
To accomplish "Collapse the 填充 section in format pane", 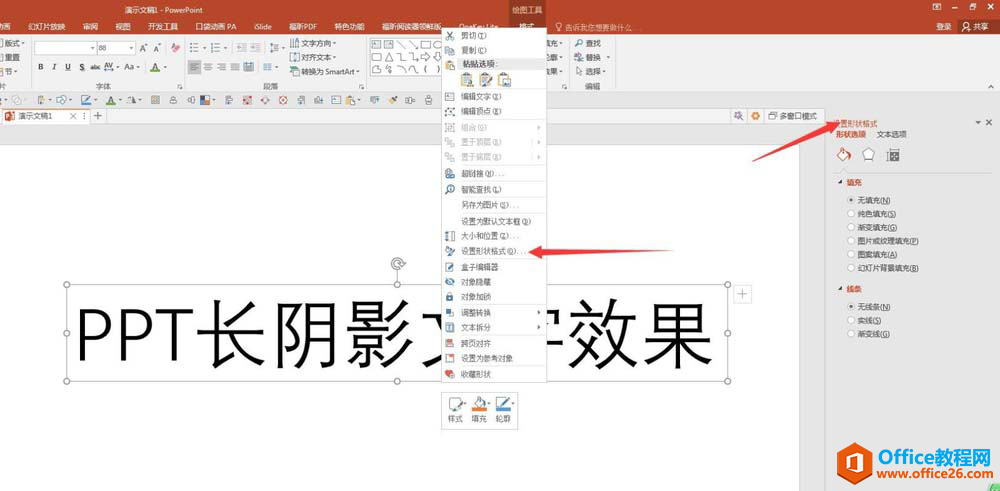I will pyautogui.click(x=839, y=183).
